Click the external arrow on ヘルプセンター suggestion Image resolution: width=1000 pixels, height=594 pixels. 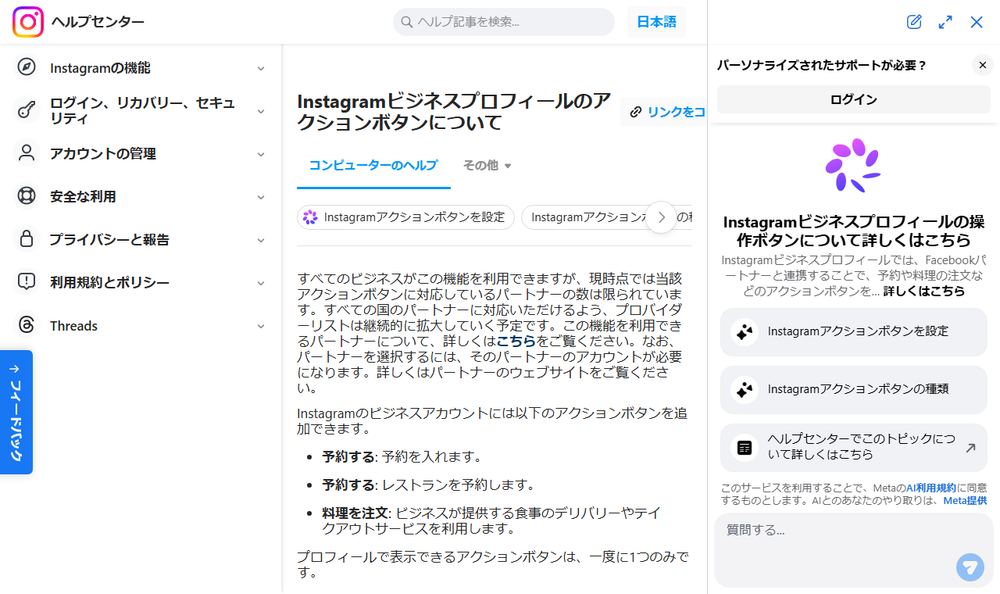(x=970, y=448)
